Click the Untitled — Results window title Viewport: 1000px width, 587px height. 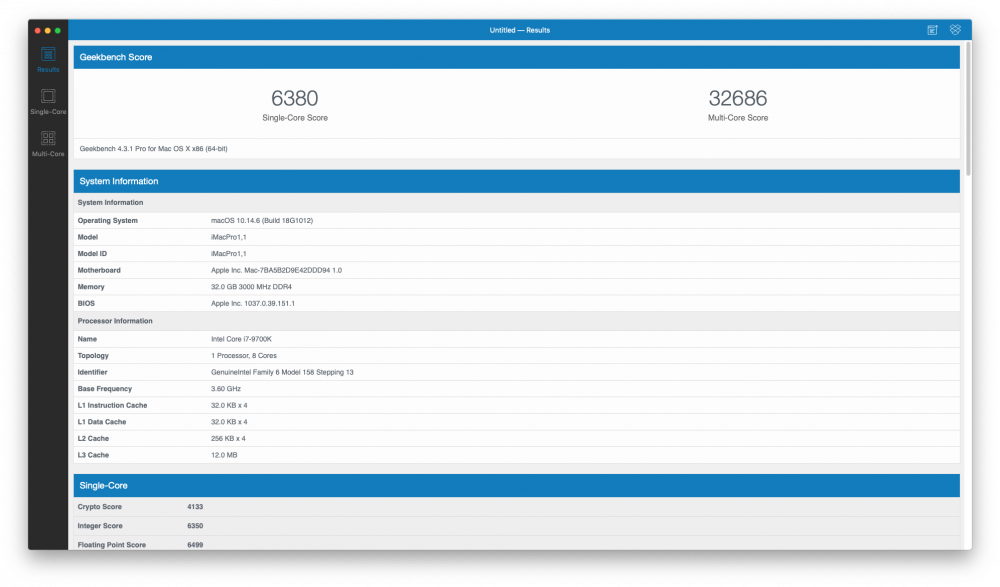coord(520,30)
